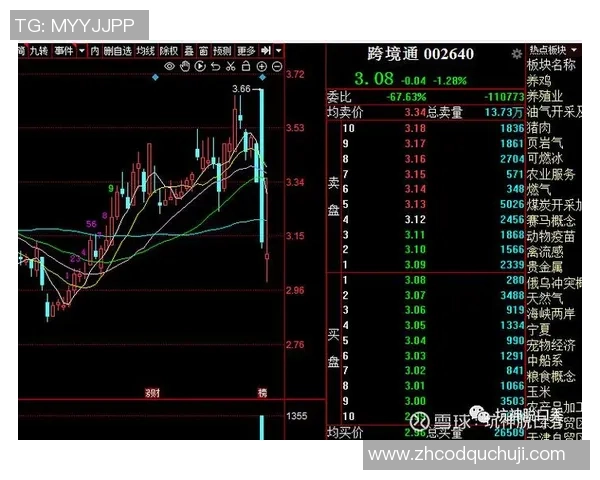Click the 板块名称 column header
This screenshot has height=480, width=600.
[551, 65]
